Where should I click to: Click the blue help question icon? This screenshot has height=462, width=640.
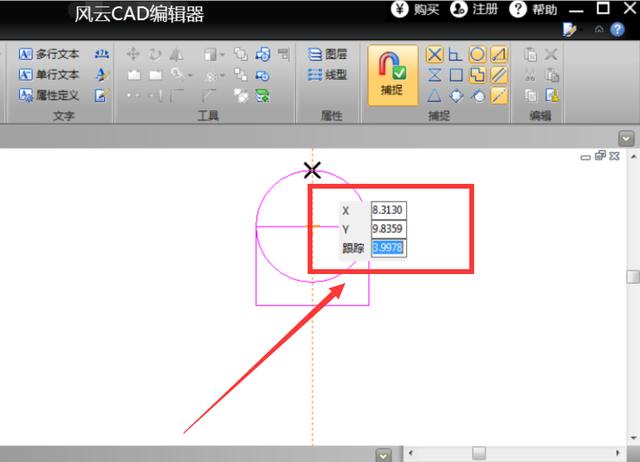[619, 30]
